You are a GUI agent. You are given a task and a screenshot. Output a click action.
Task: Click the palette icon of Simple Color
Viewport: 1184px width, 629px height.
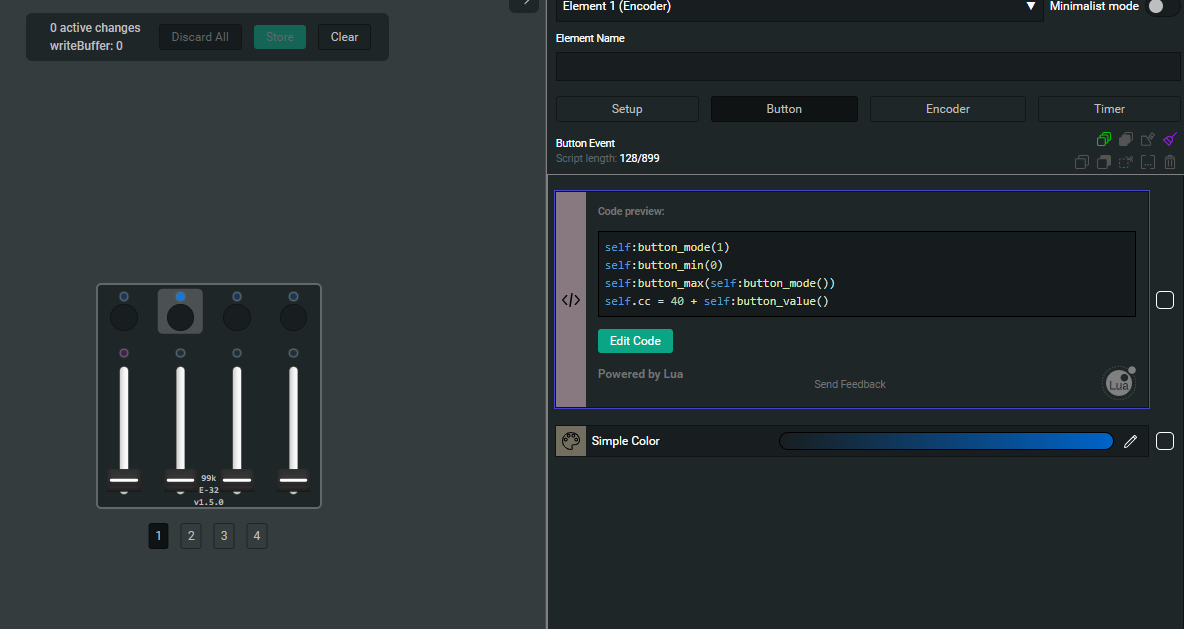point(571,441)
